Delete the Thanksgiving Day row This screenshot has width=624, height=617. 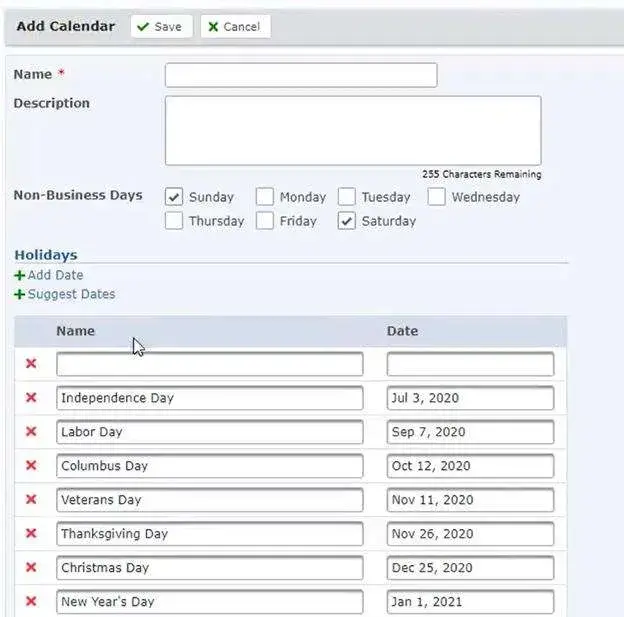click(x=31, y=533)
